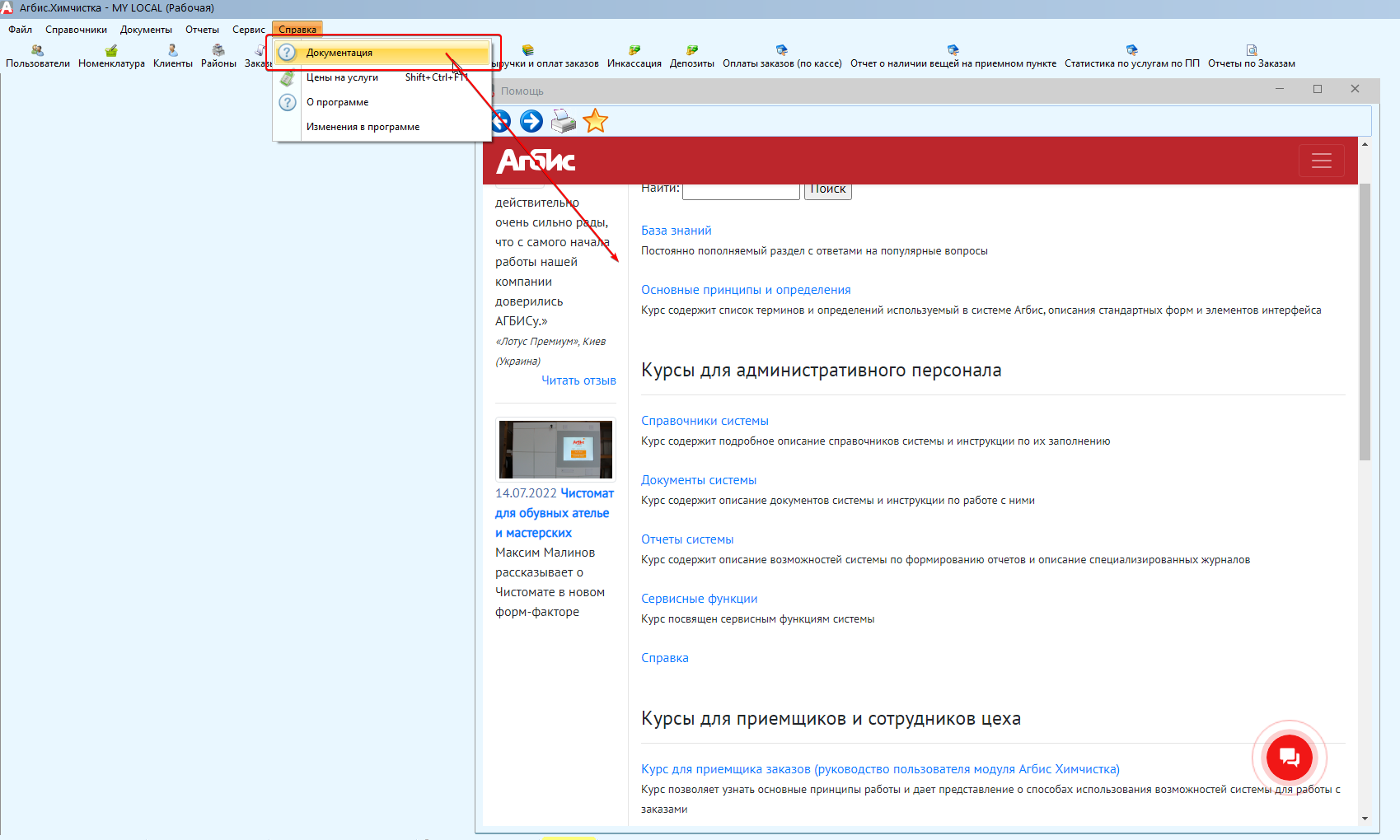Screen dimensions: 1400x840
Task: Click the Документация question mark icon
Action: click(287, 53)
